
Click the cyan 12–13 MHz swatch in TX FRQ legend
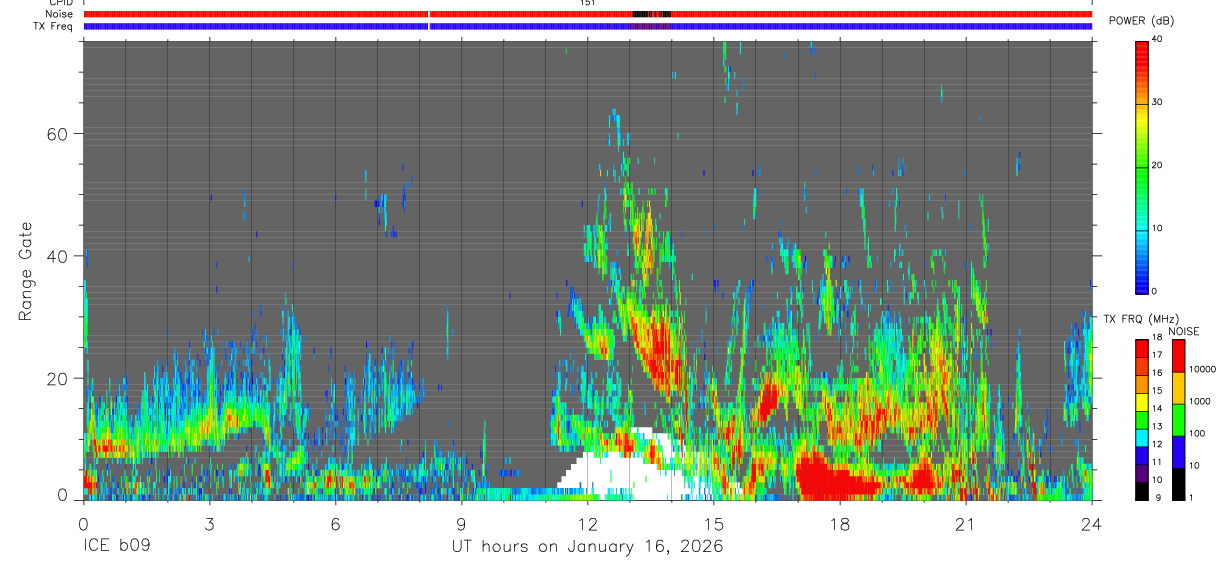pos(1141,438)
